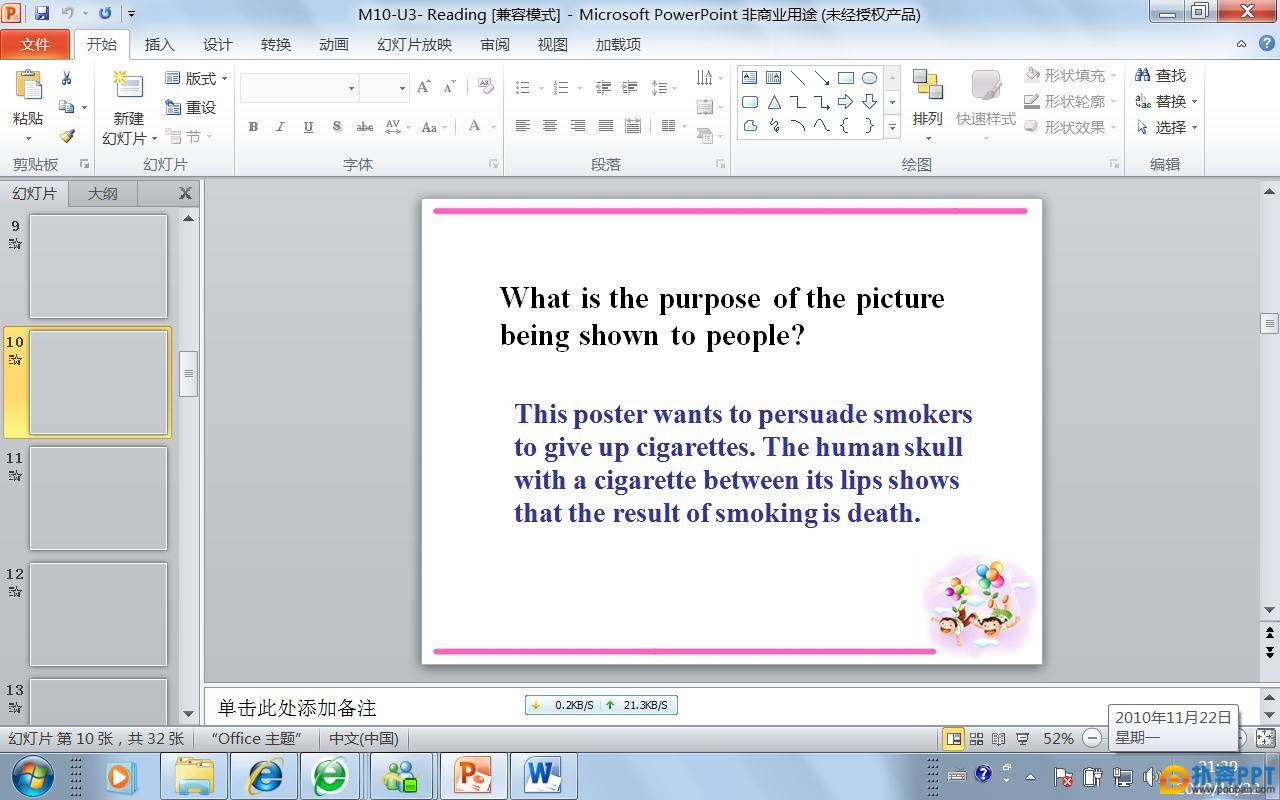This screenshot has height=800, width=1280.
Task: Toggle Strikethrough formatting
Action: 365,126
